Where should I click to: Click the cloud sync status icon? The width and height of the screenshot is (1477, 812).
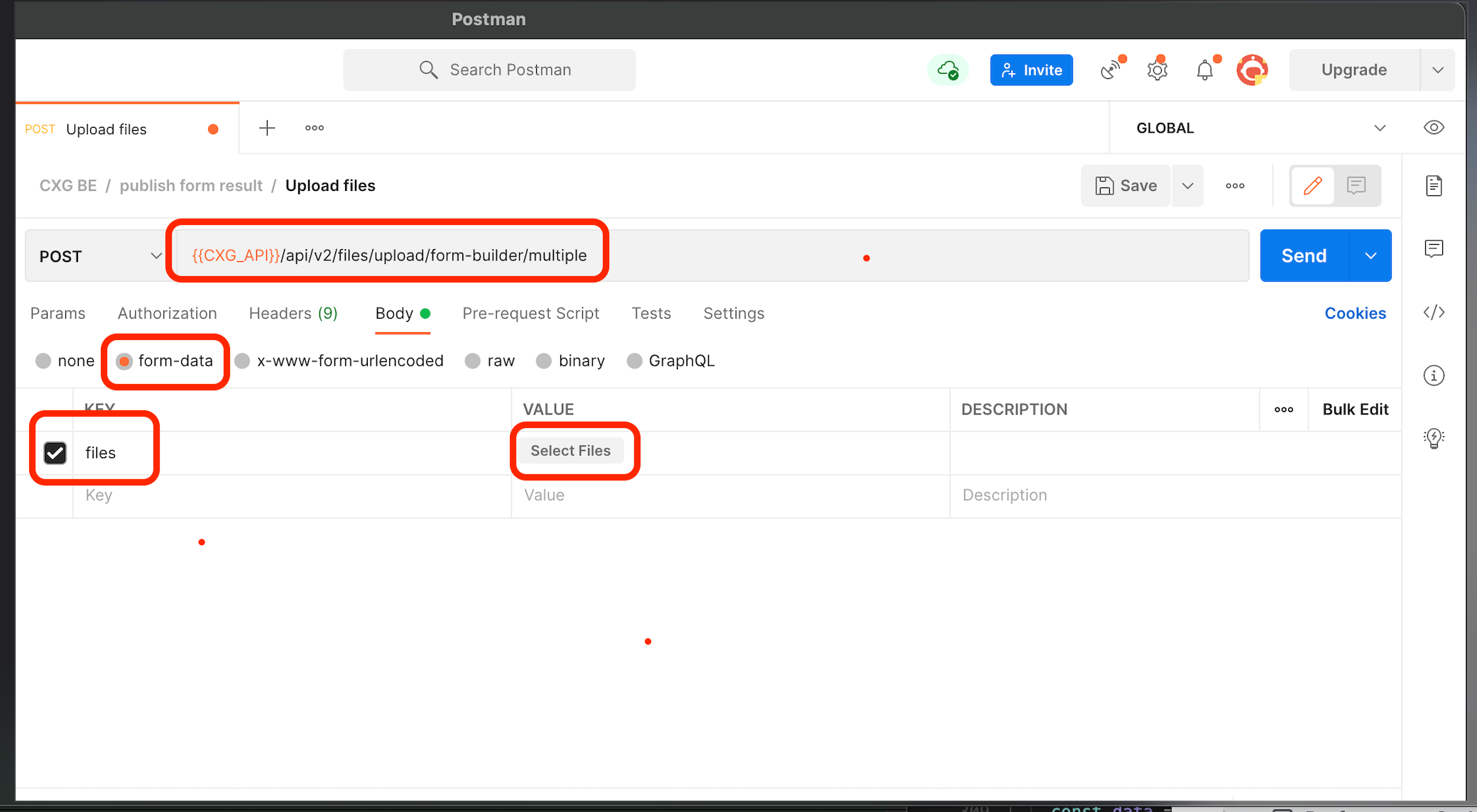click(x=948, y=70)
